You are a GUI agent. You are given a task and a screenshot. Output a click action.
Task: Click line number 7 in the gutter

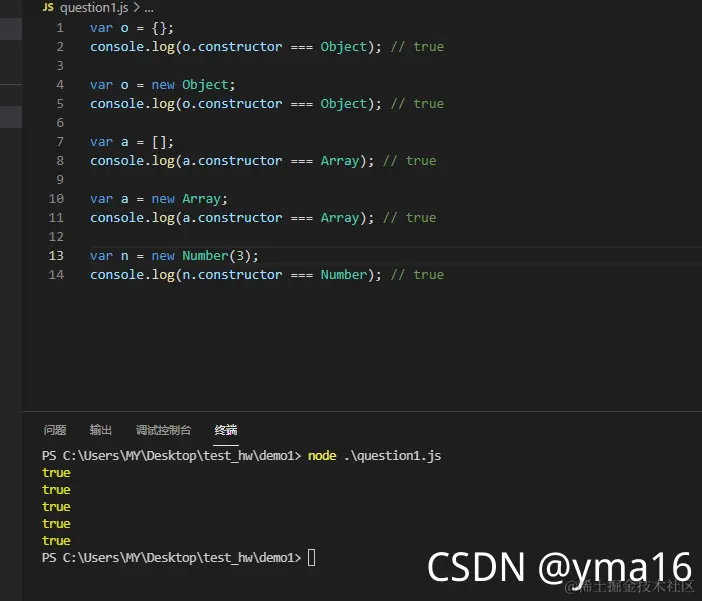coord(60,142)
